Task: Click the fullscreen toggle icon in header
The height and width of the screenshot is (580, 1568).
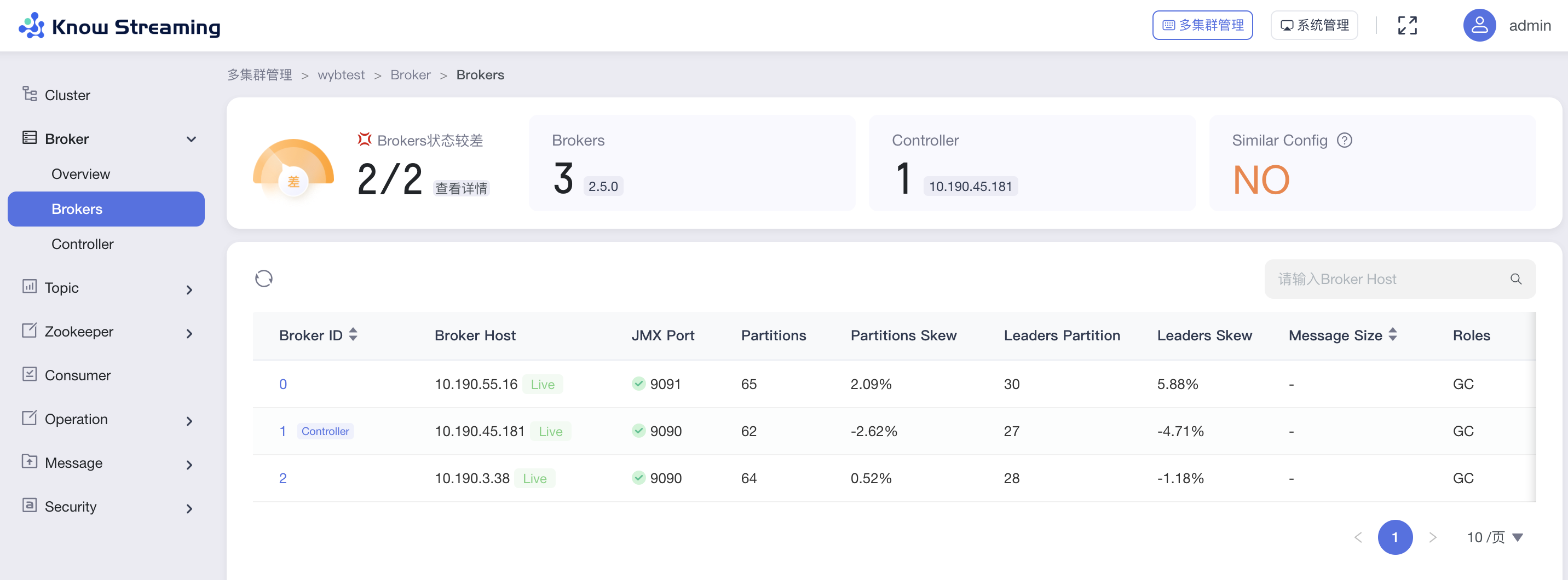Action: pos(1406,26)
